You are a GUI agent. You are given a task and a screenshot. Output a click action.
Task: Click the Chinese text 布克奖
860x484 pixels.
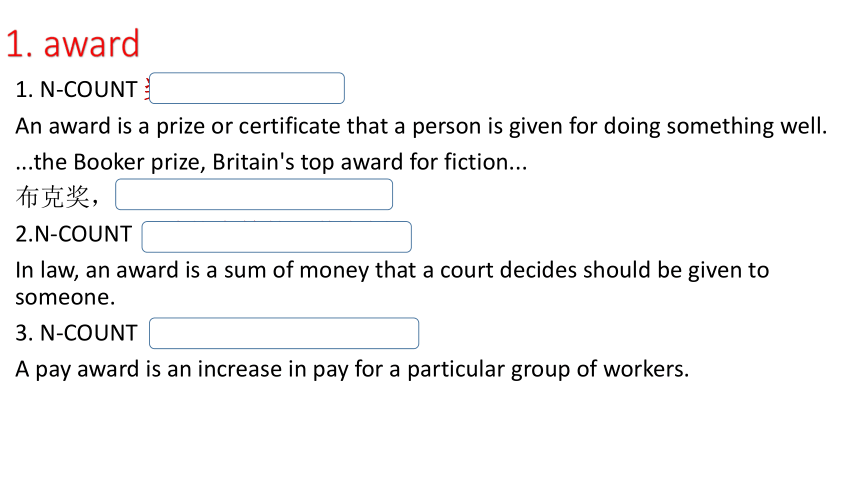pyautogui.click(x=53, y=196)
